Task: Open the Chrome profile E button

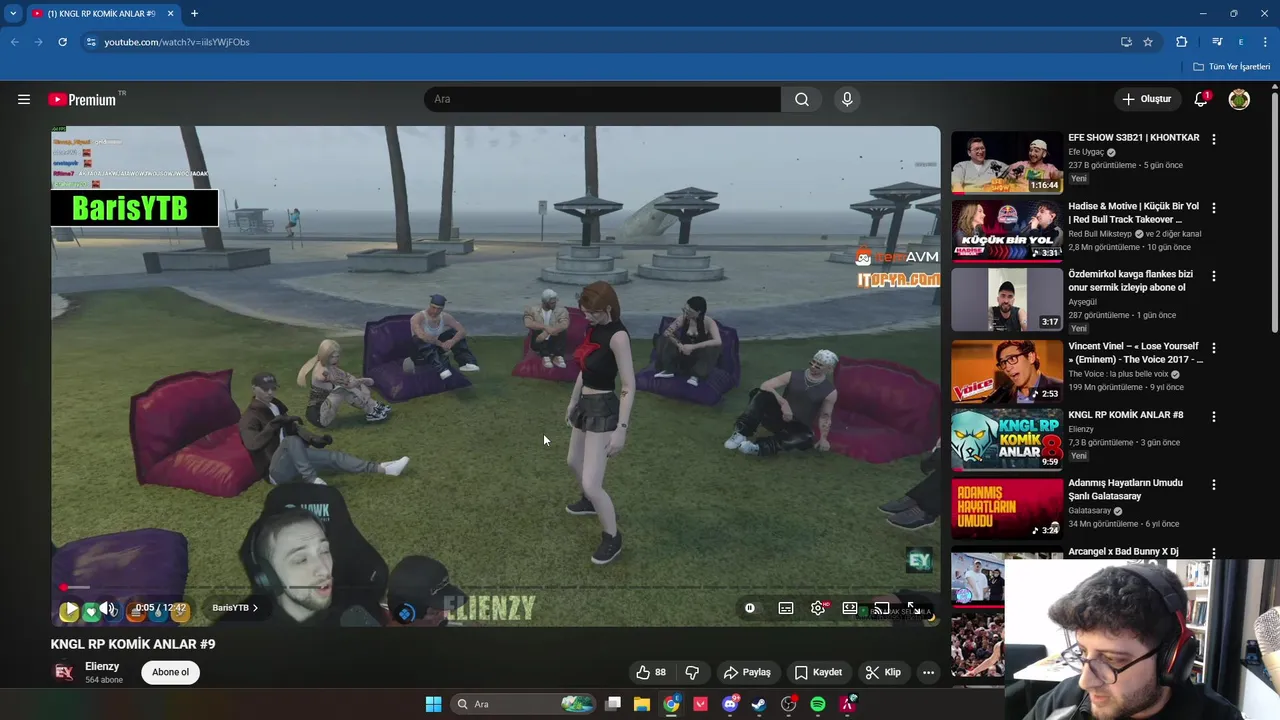Action: click(x=1241, y=42)
